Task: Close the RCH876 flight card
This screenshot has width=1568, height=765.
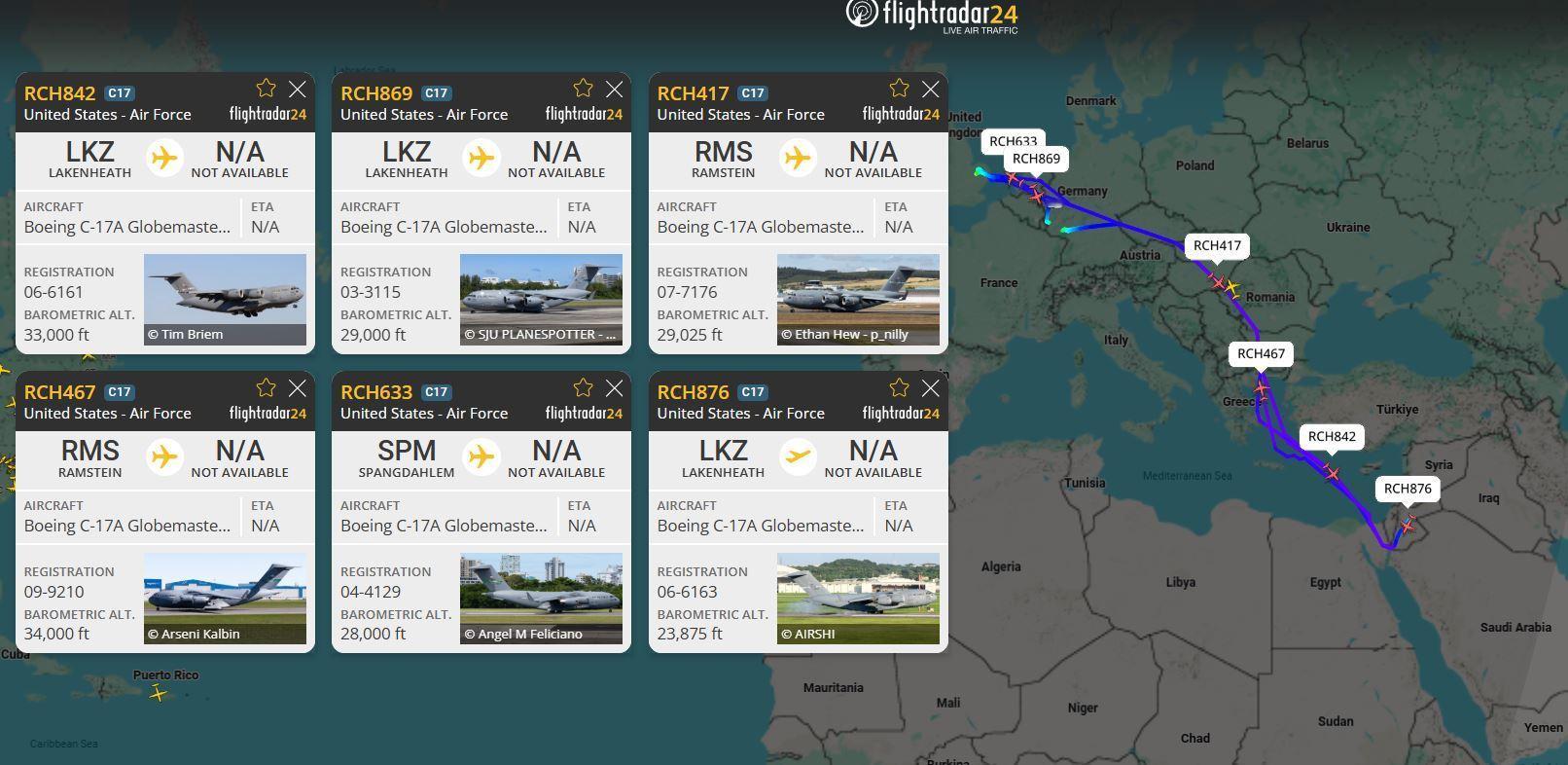Action: pos(931,388)
